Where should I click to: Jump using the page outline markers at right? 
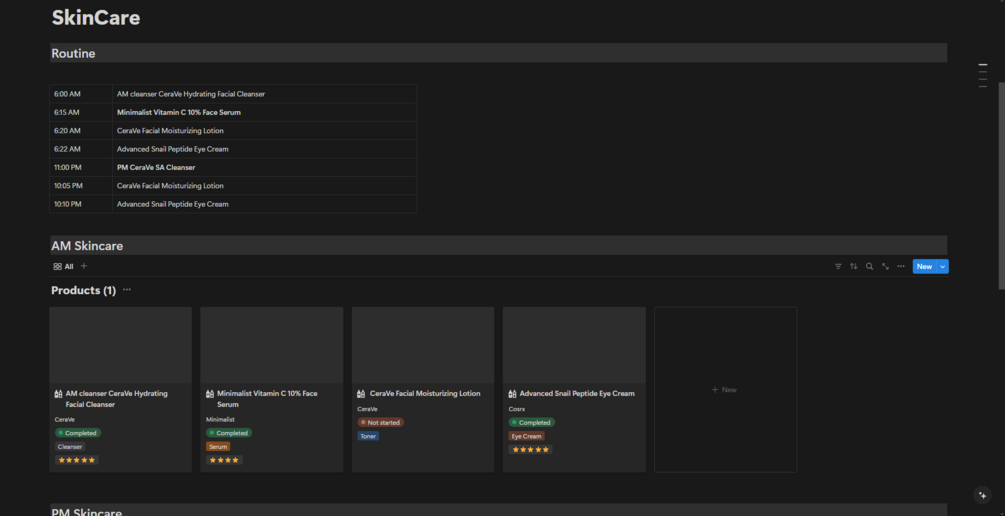[983, 76]
